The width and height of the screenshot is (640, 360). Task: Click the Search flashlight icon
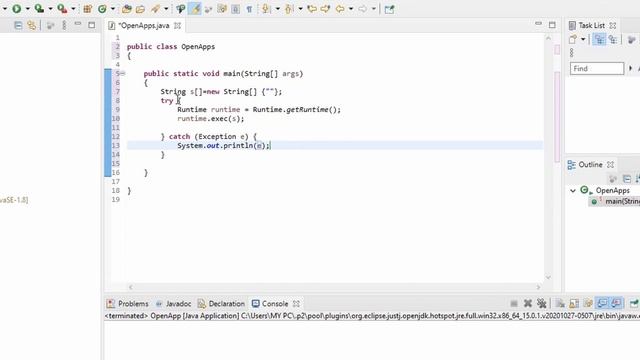click(156, 9)
